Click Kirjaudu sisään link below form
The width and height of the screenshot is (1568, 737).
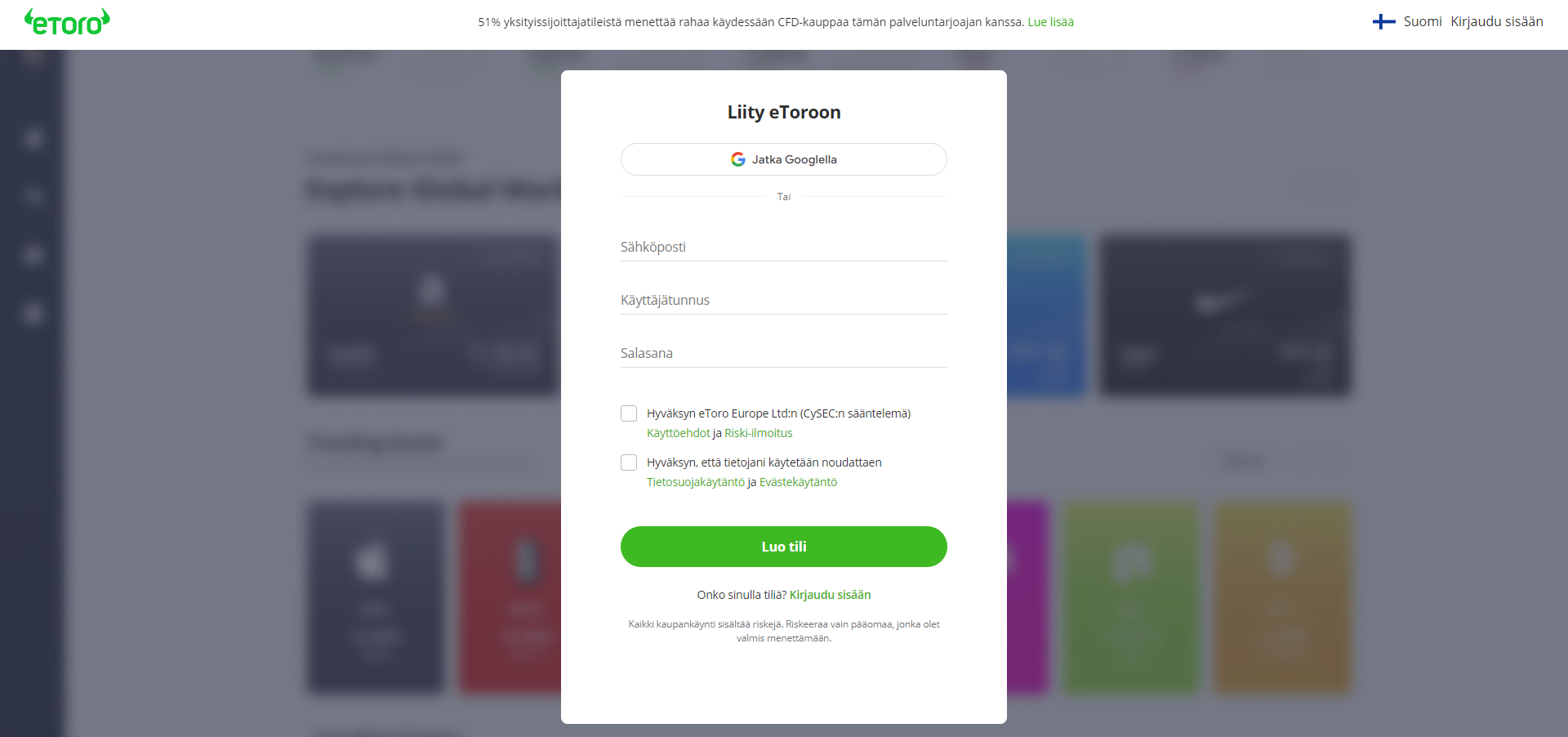[830, 595]
